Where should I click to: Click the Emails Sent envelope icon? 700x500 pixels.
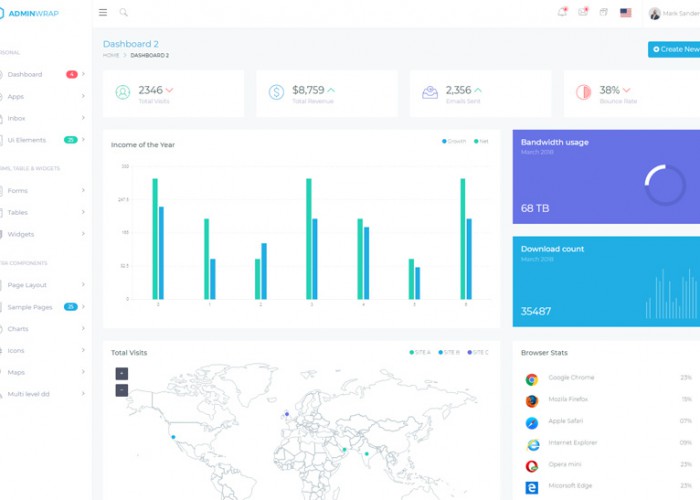click(x=430, y=92)
